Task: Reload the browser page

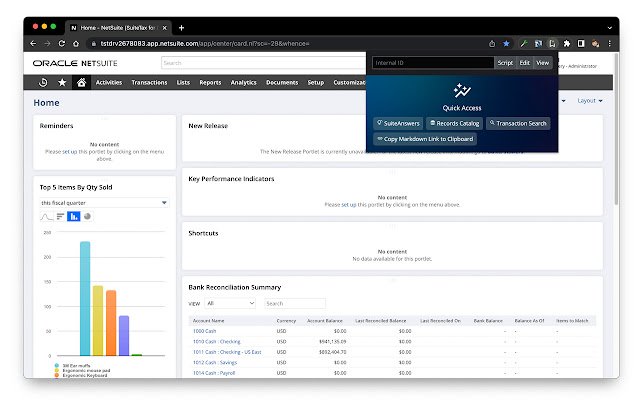Action: pos(63,44)
